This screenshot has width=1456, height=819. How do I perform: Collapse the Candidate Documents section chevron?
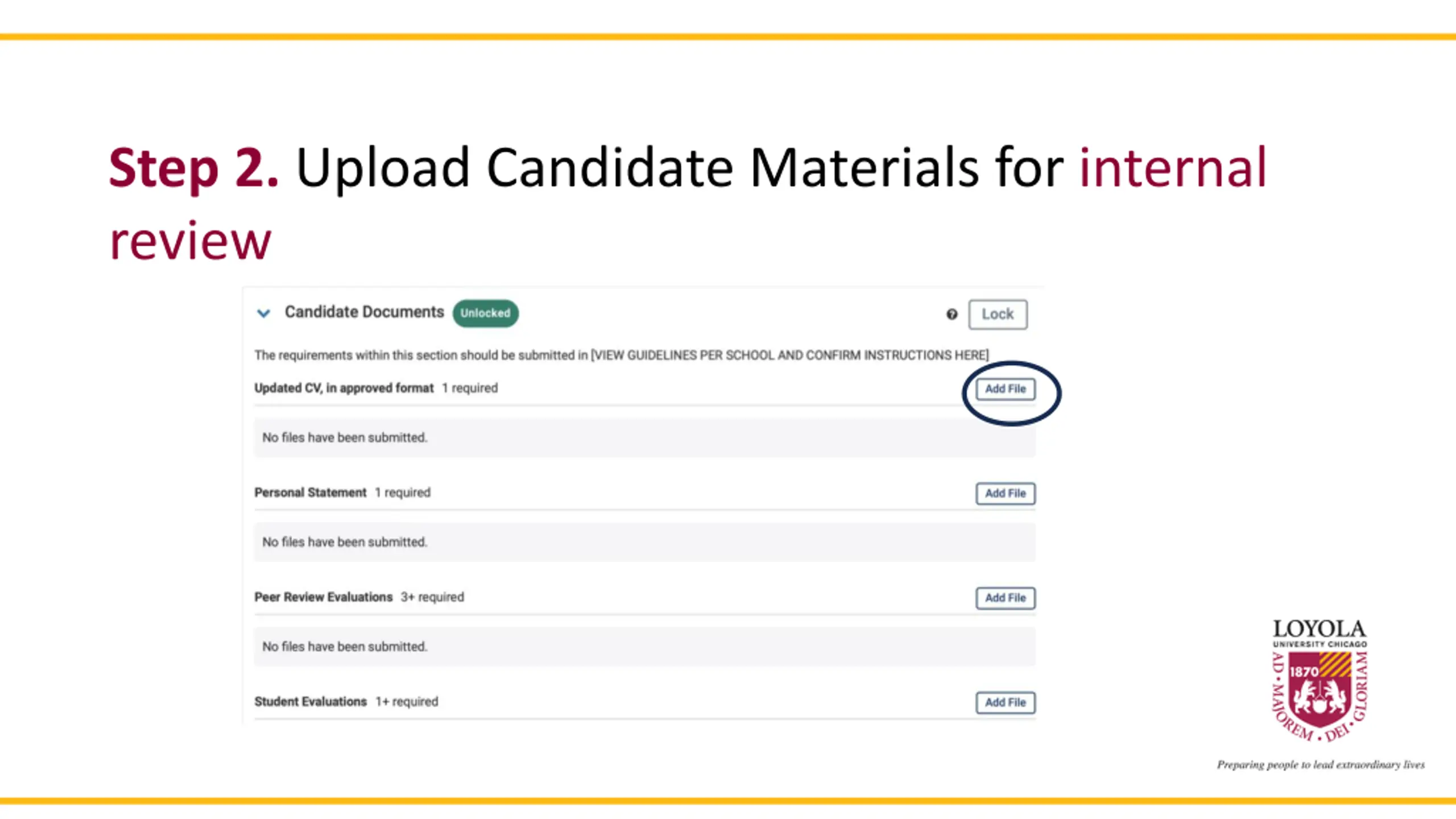263,313
